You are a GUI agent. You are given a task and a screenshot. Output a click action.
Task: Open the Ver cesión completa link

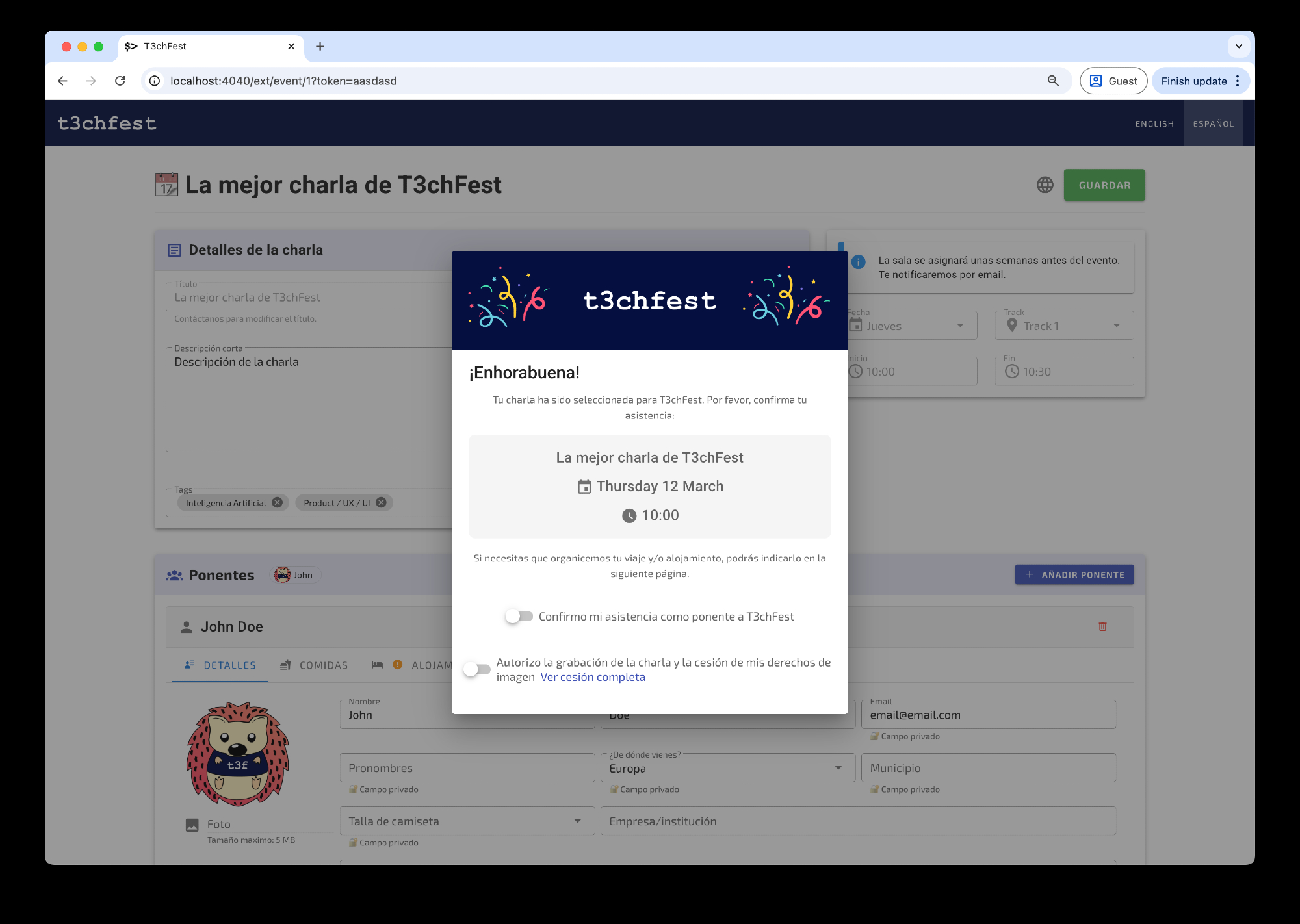click(x=593, y=677)
